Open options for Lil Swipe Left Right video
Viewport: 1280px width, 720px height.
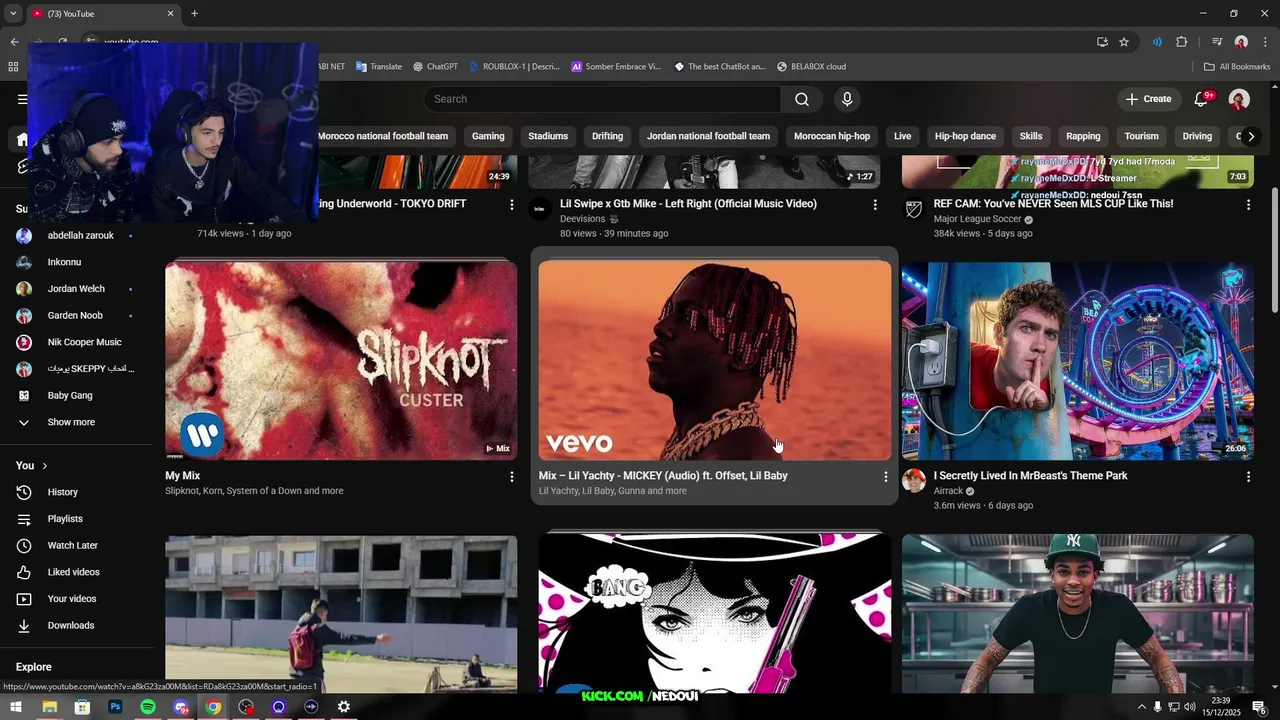tap(875, 205)
